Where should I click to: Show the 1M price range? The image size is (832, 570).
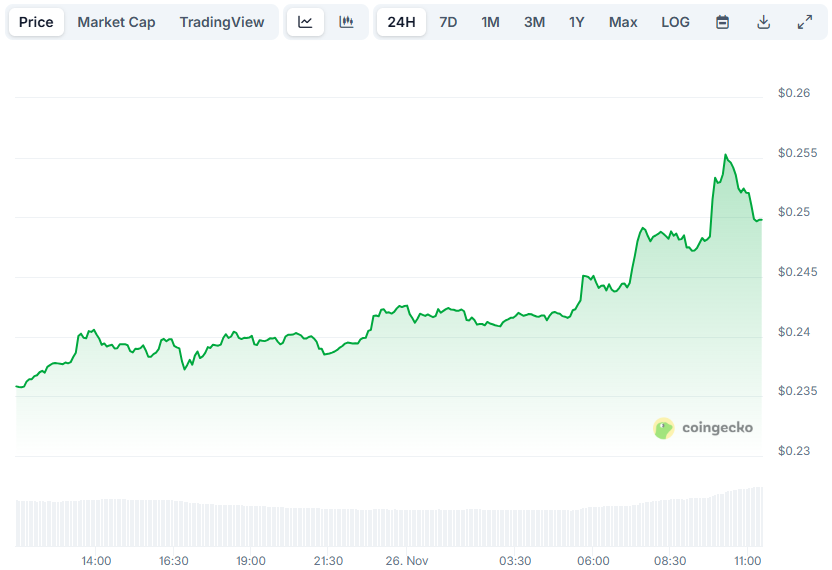[x=490, y=22]
